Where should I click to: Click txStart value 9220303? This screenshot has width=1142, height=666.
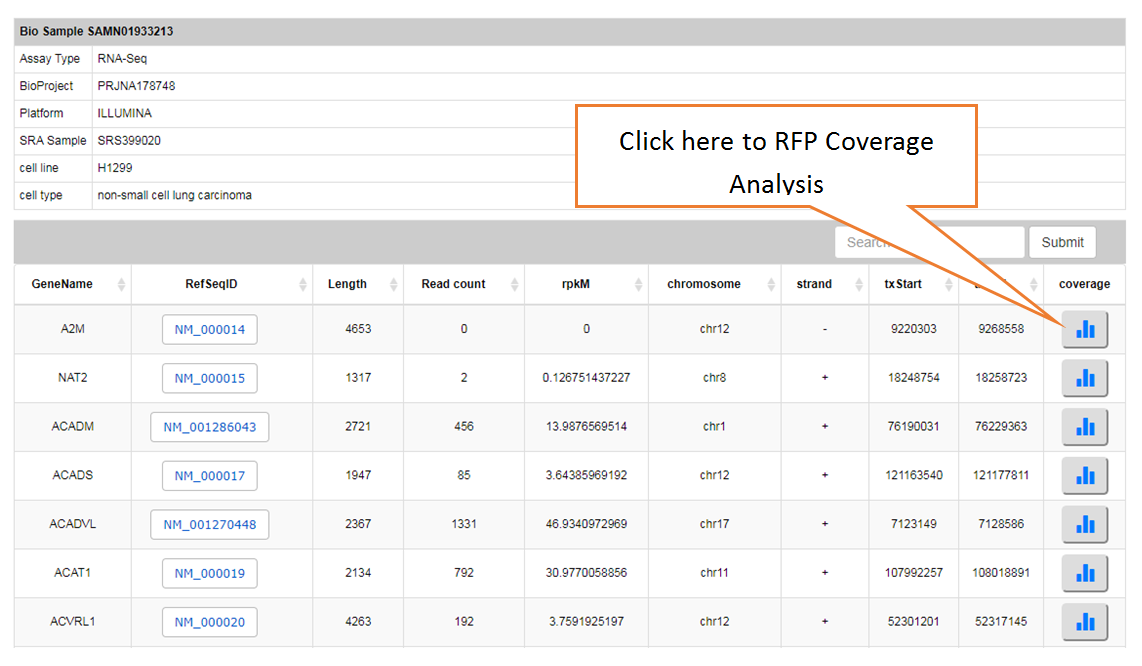913,329
